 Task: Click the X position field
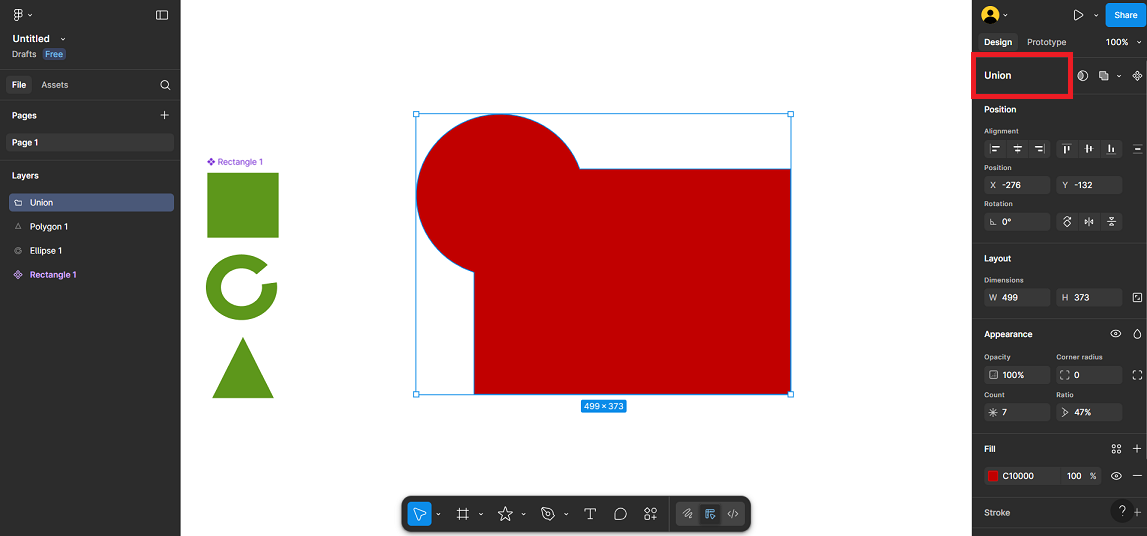click(x=1017, y=185)
